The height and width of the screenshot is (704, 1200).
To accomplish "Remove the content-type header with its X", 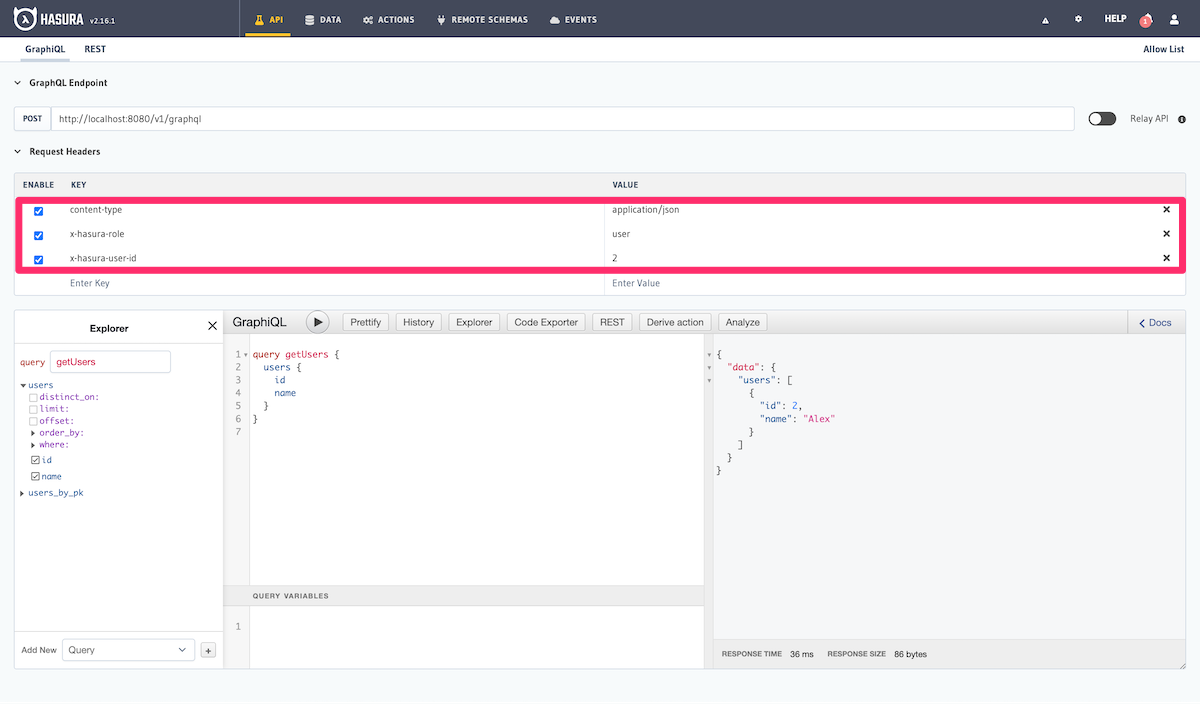I will (x=1166, y=210).
